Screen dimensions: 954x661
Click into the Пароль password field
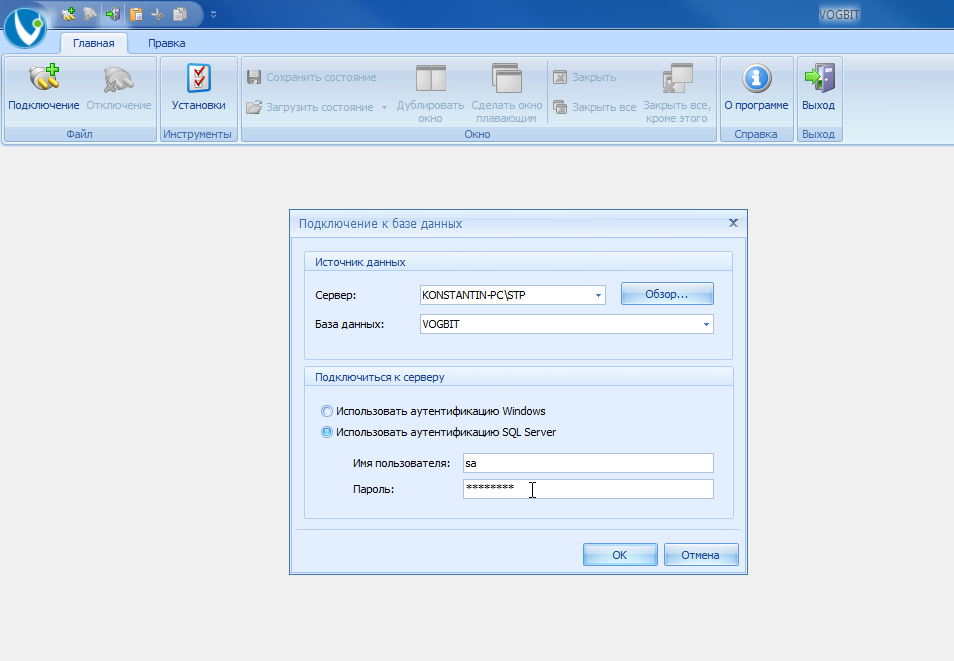(588, 489)
